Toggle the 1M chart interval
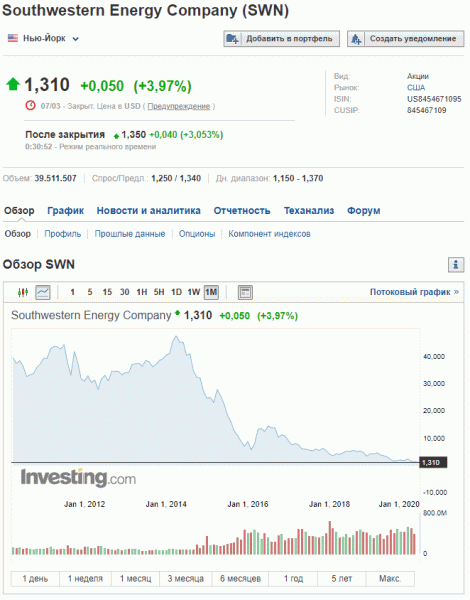The width and height of the screenshot is (470, 600). coord(211,292)
